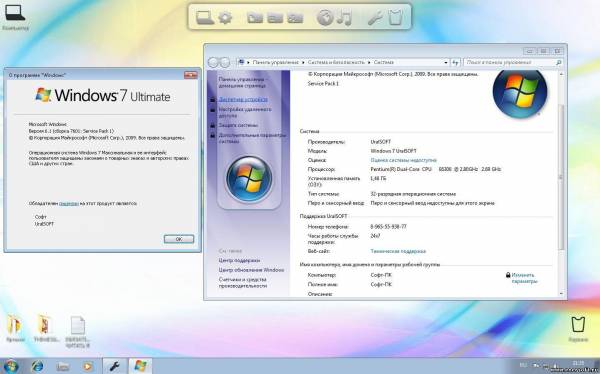Open the Technical support website link
Viewport: 600px width, 374px height.
398,251
